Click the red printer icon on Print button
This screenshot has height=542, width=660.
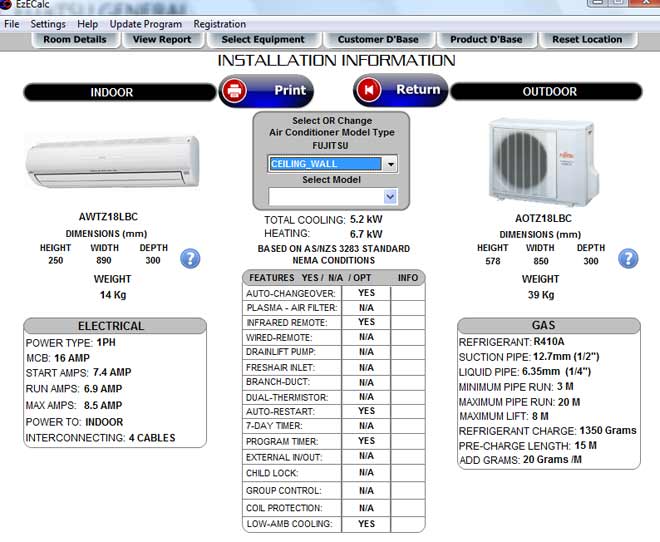[x=235, y=90]
